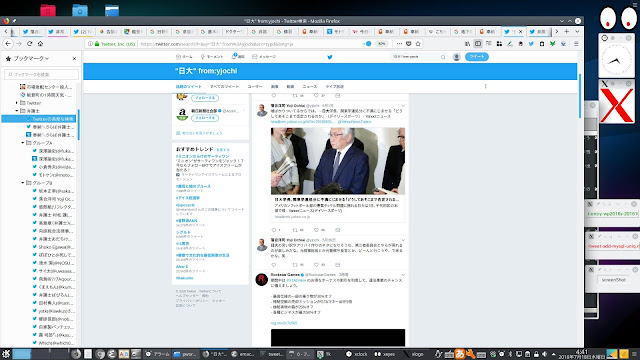Switch to ニュース results tab

point(309,87)
